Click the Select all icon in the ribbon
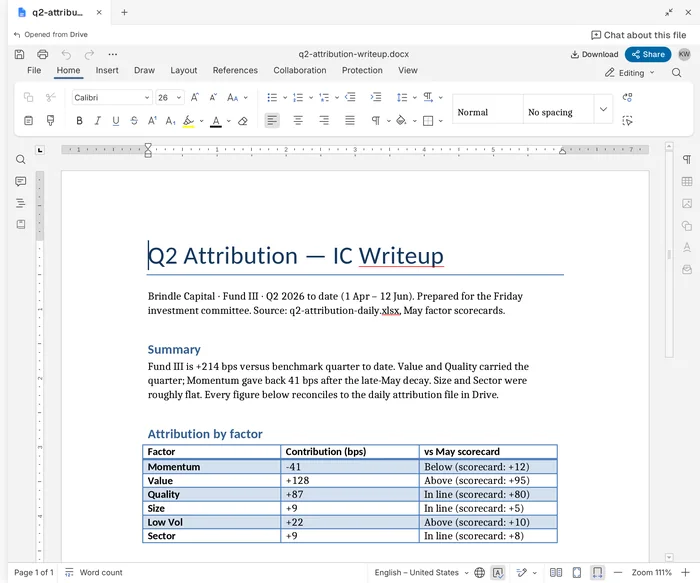Viewport: 700px width, 583px height. pyautogui.click(x=627, y=121)
